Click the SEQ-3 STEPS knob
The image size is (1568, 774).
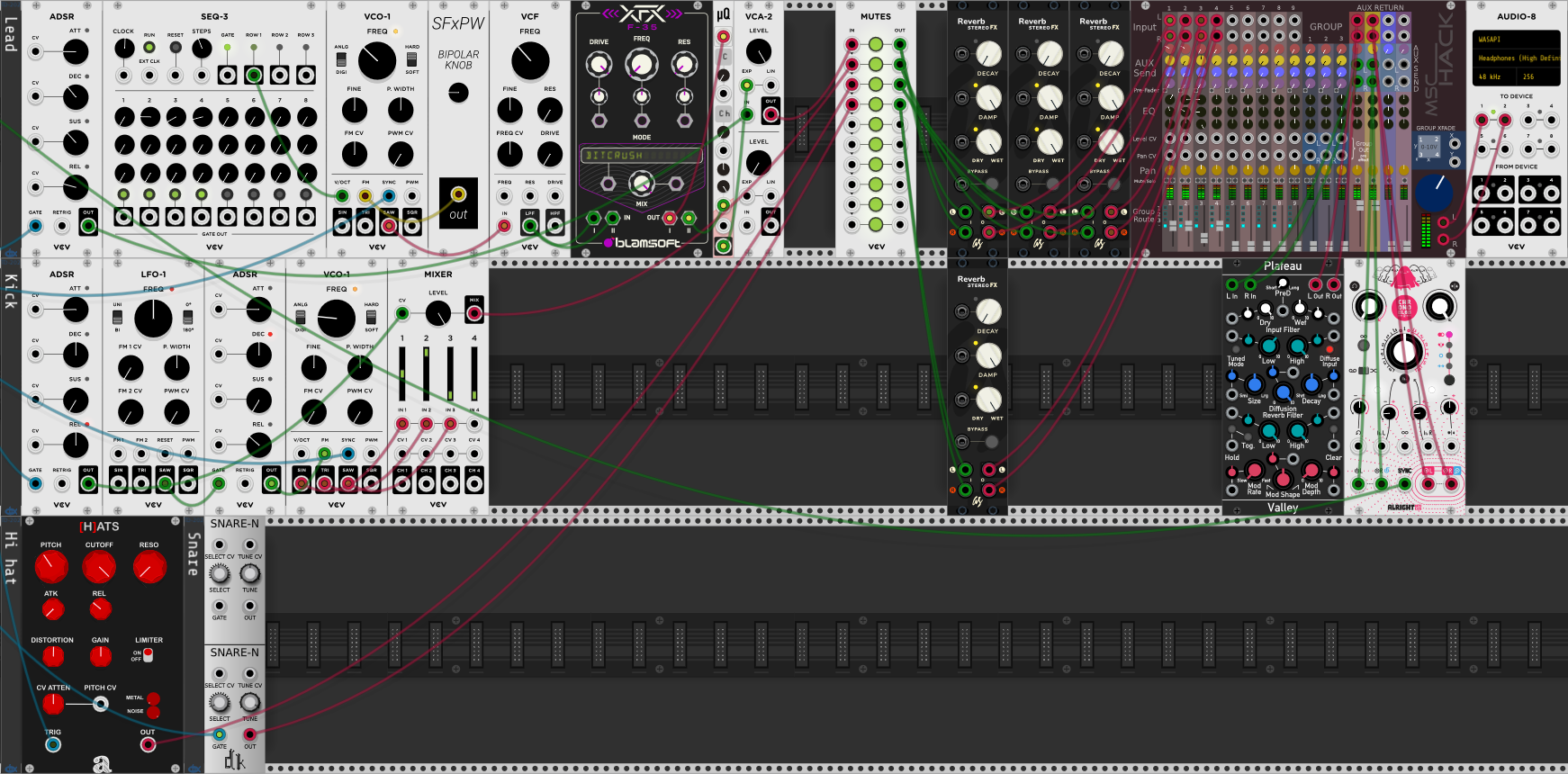point(202,48)
